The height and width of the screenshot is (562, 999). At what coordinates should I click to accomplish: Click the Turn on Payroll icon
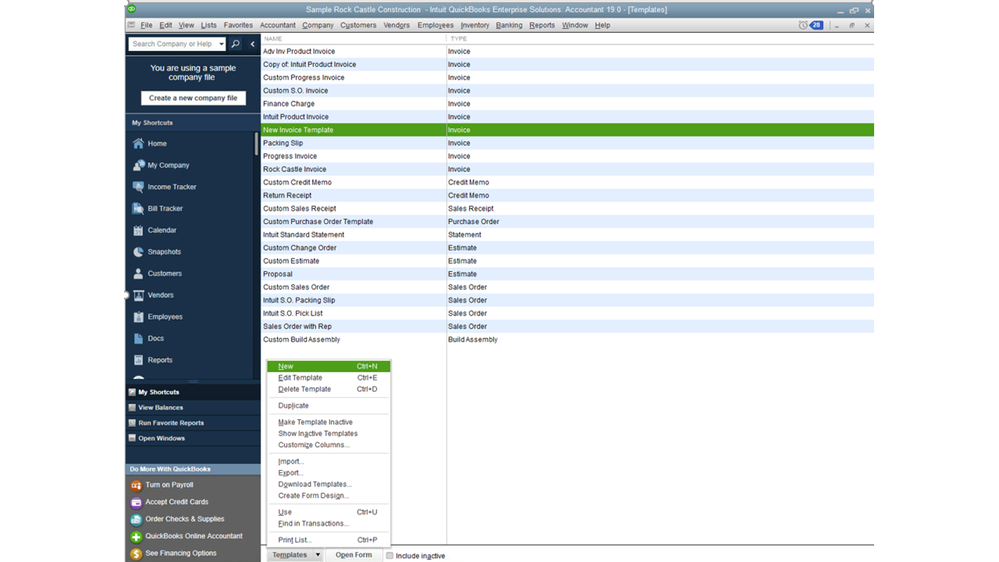click(136, 486)
